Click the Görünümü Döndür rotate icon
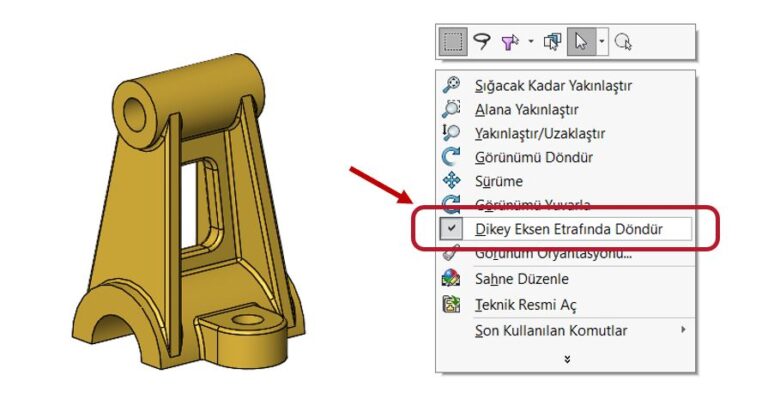This screenshot has width=768, height=405. (x=451, y=157)
